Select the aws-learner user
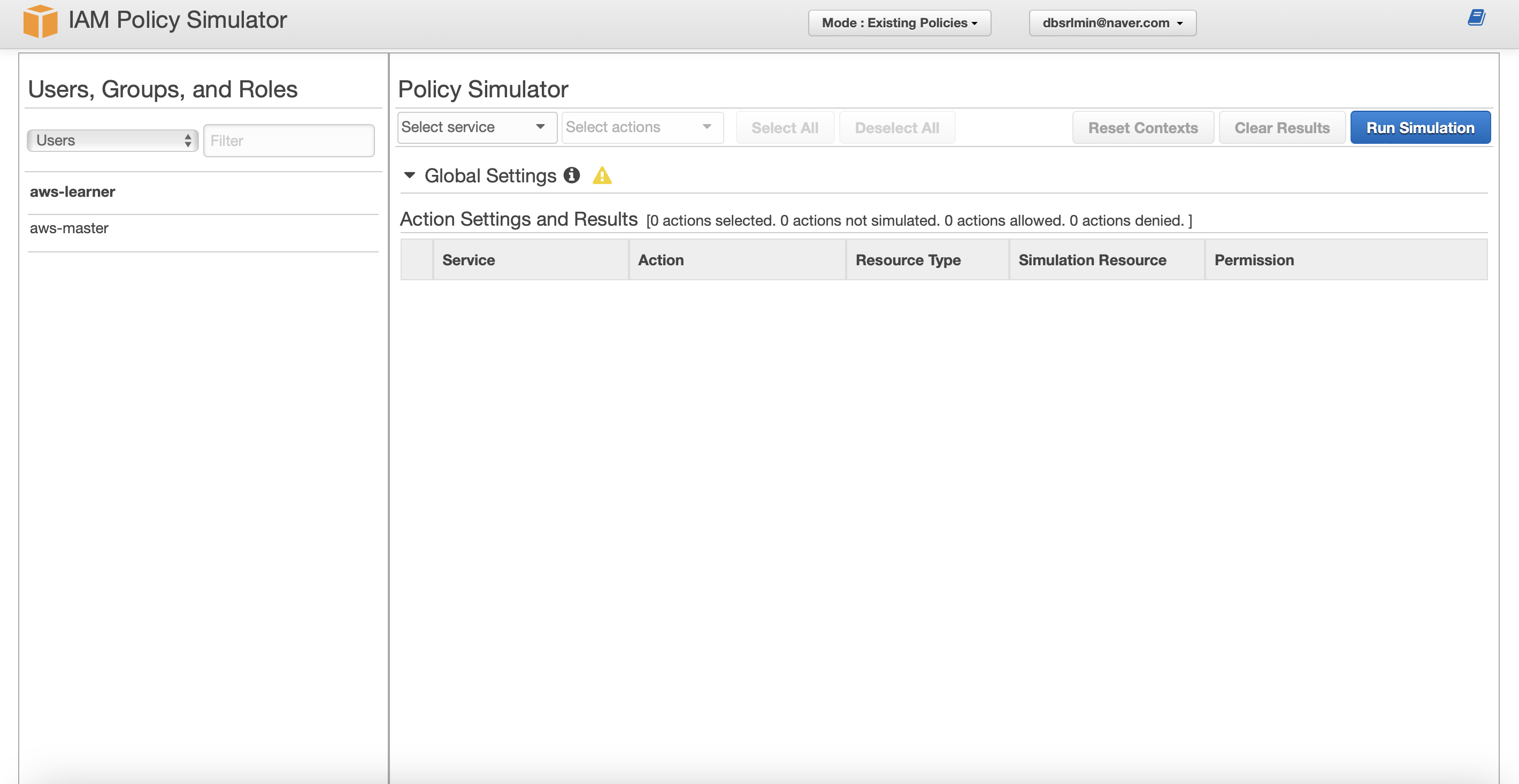The height and width of the screenshot is (784, 1519). pyautogui.click(x=72, y=191)
